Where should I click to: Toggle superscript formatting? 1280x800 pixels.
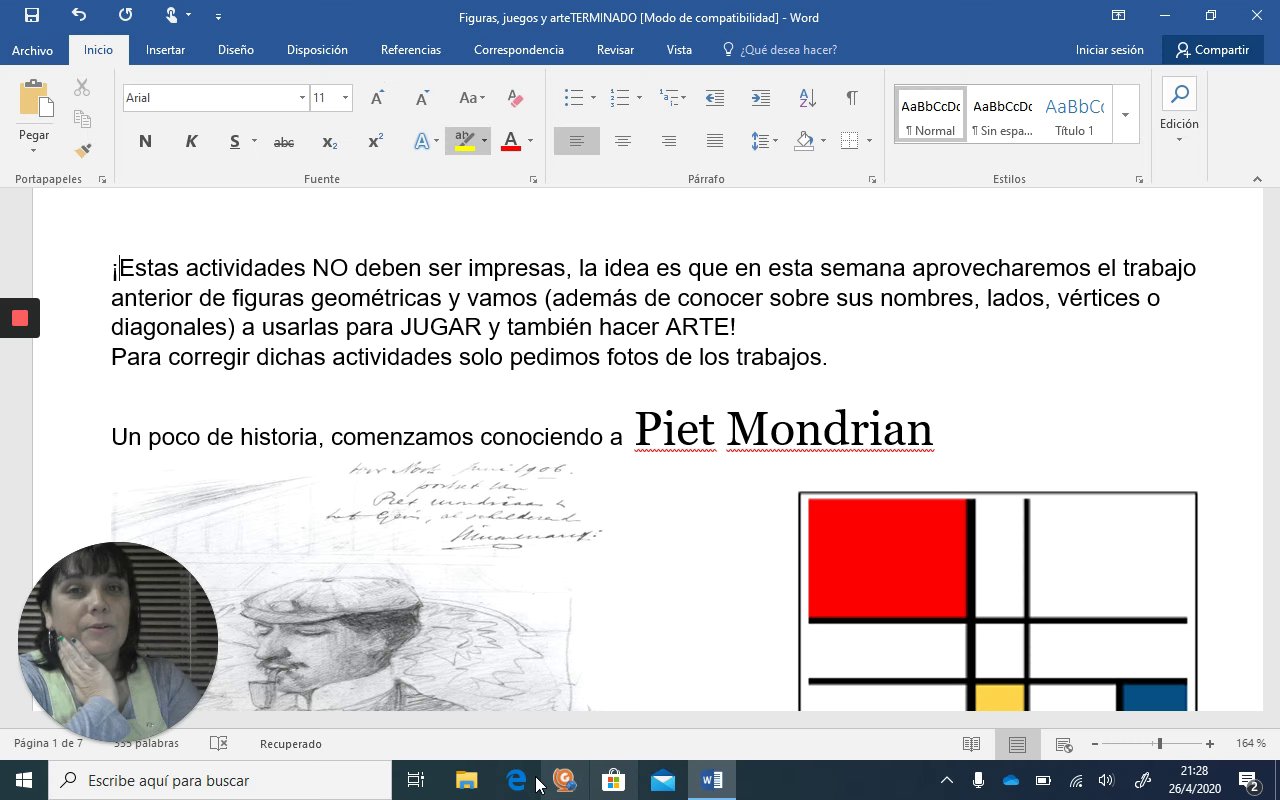tap(375, 142)
